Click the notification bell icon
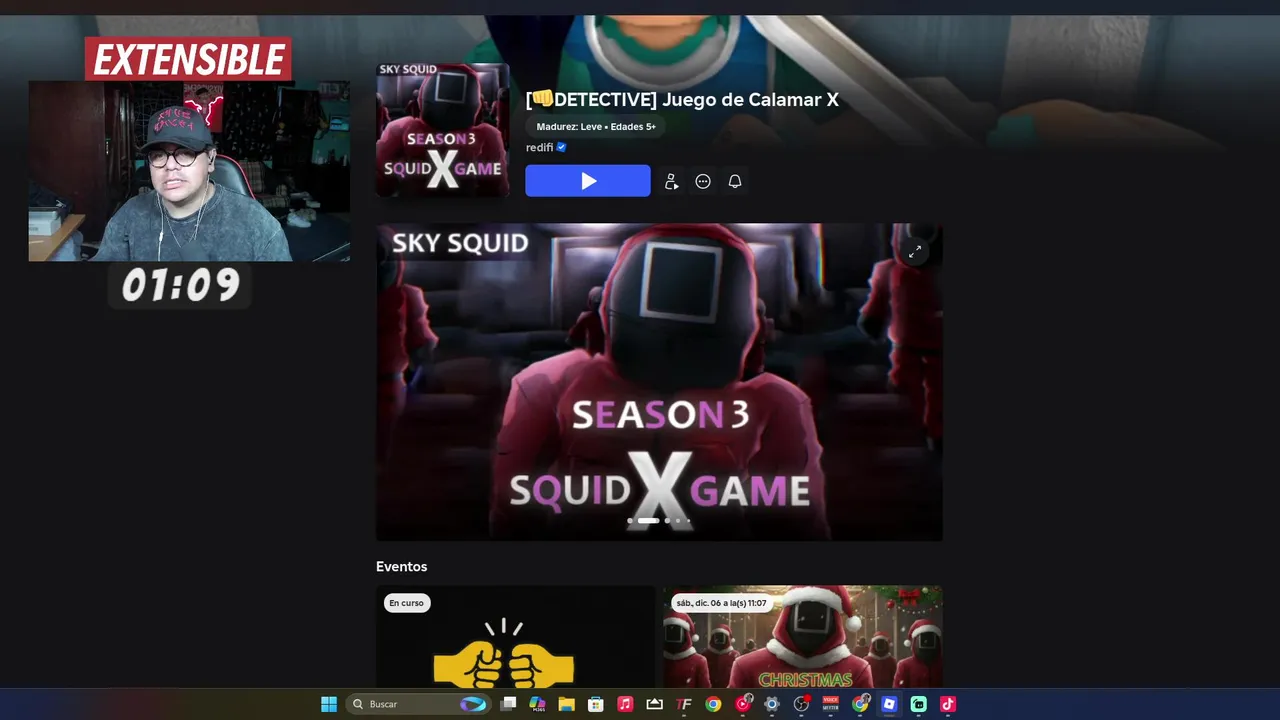Viewport: 1280px width, 720px height. (735, 181)
